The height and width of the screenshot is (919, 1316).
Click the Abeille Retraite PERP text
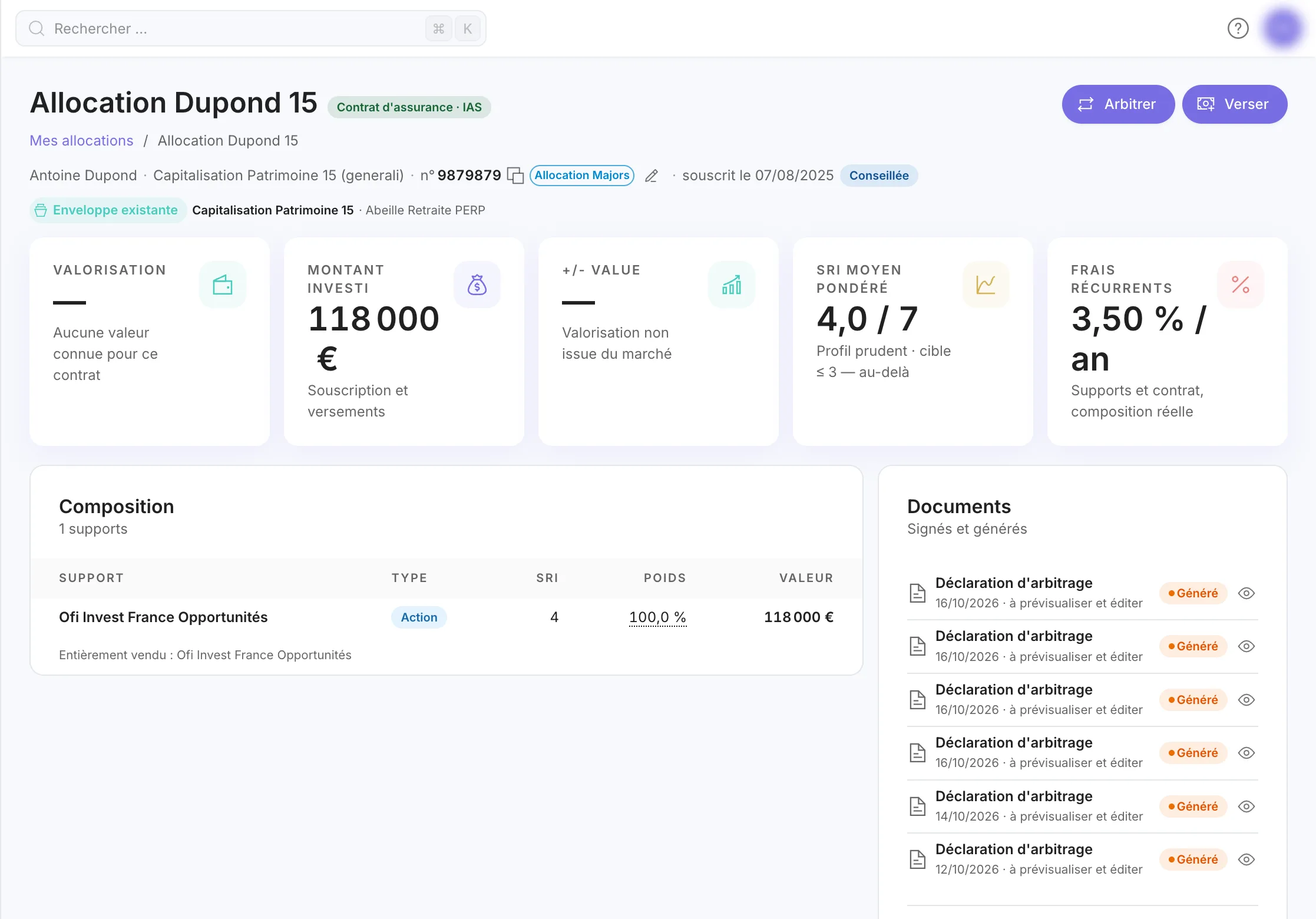pyautogui.click(x=425, y=210)
